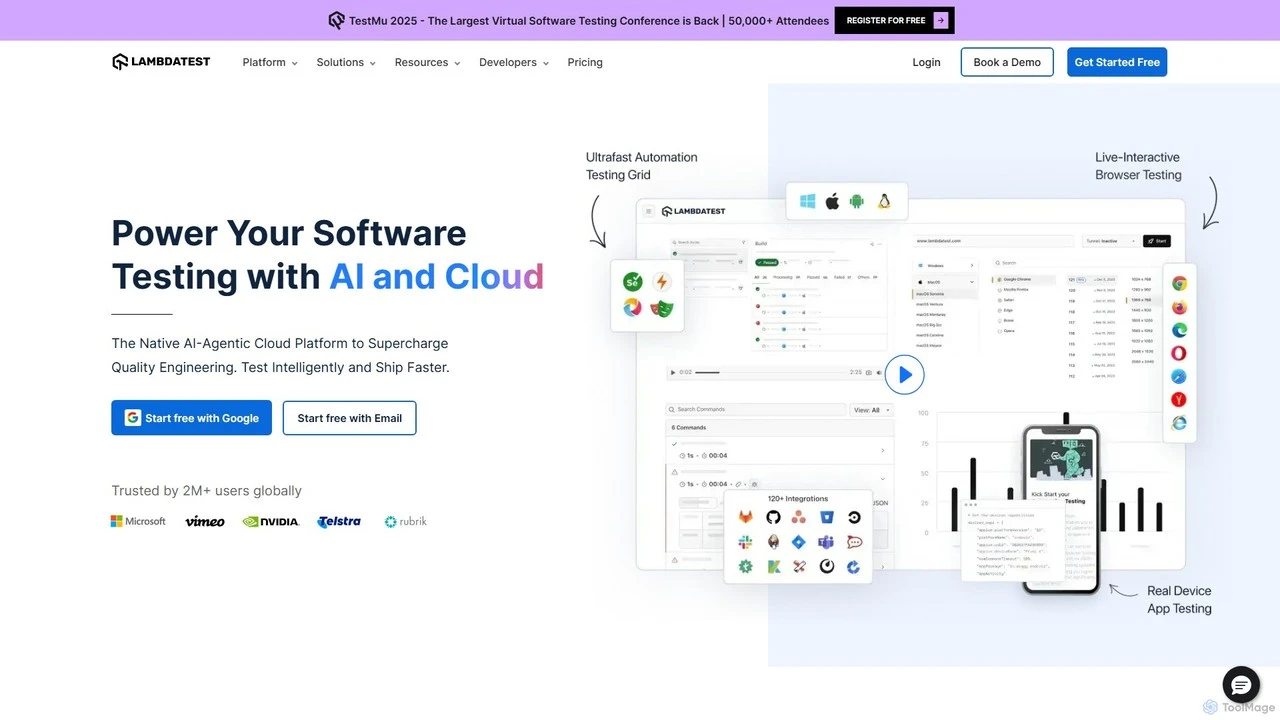Play the product demo video
This screenshot has width=1280, height=720.
904,375
